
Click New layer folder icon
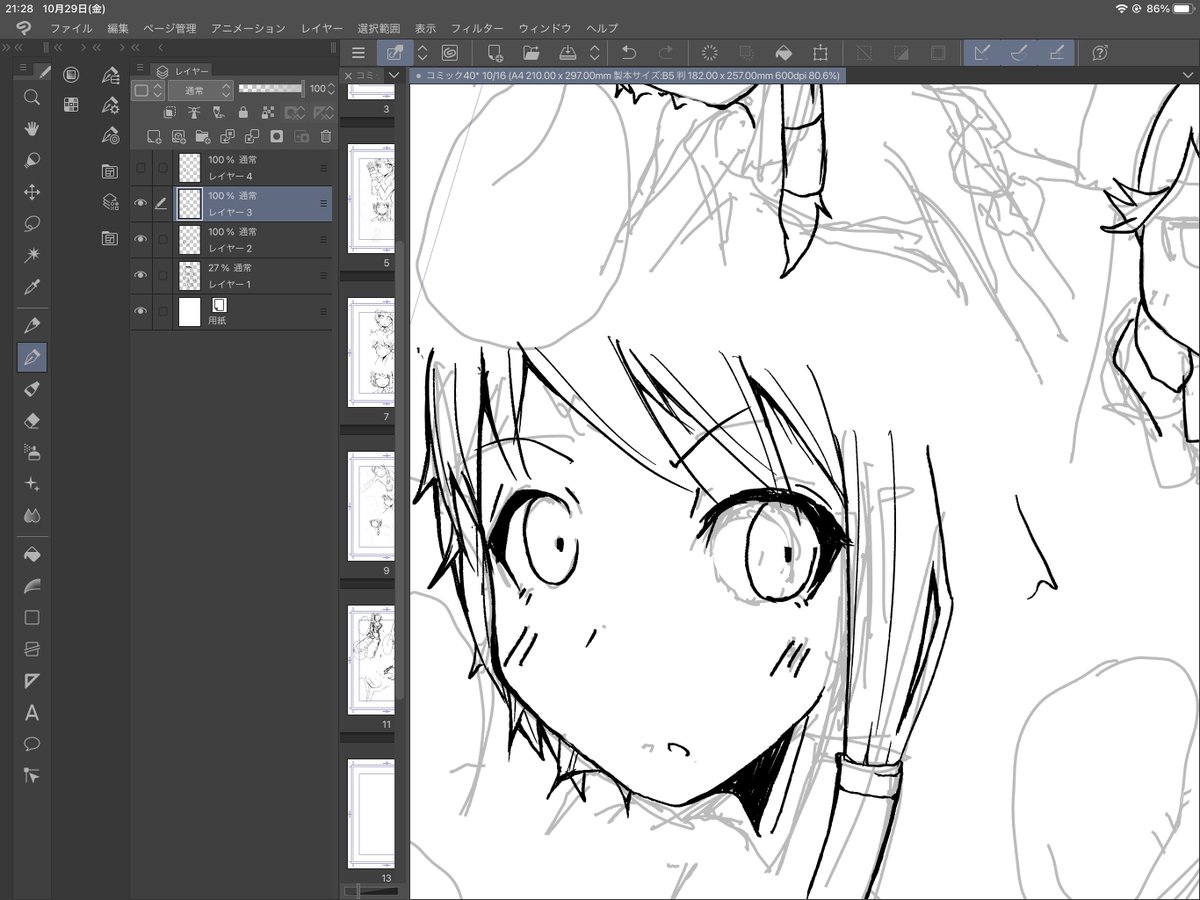click(203, 137)
